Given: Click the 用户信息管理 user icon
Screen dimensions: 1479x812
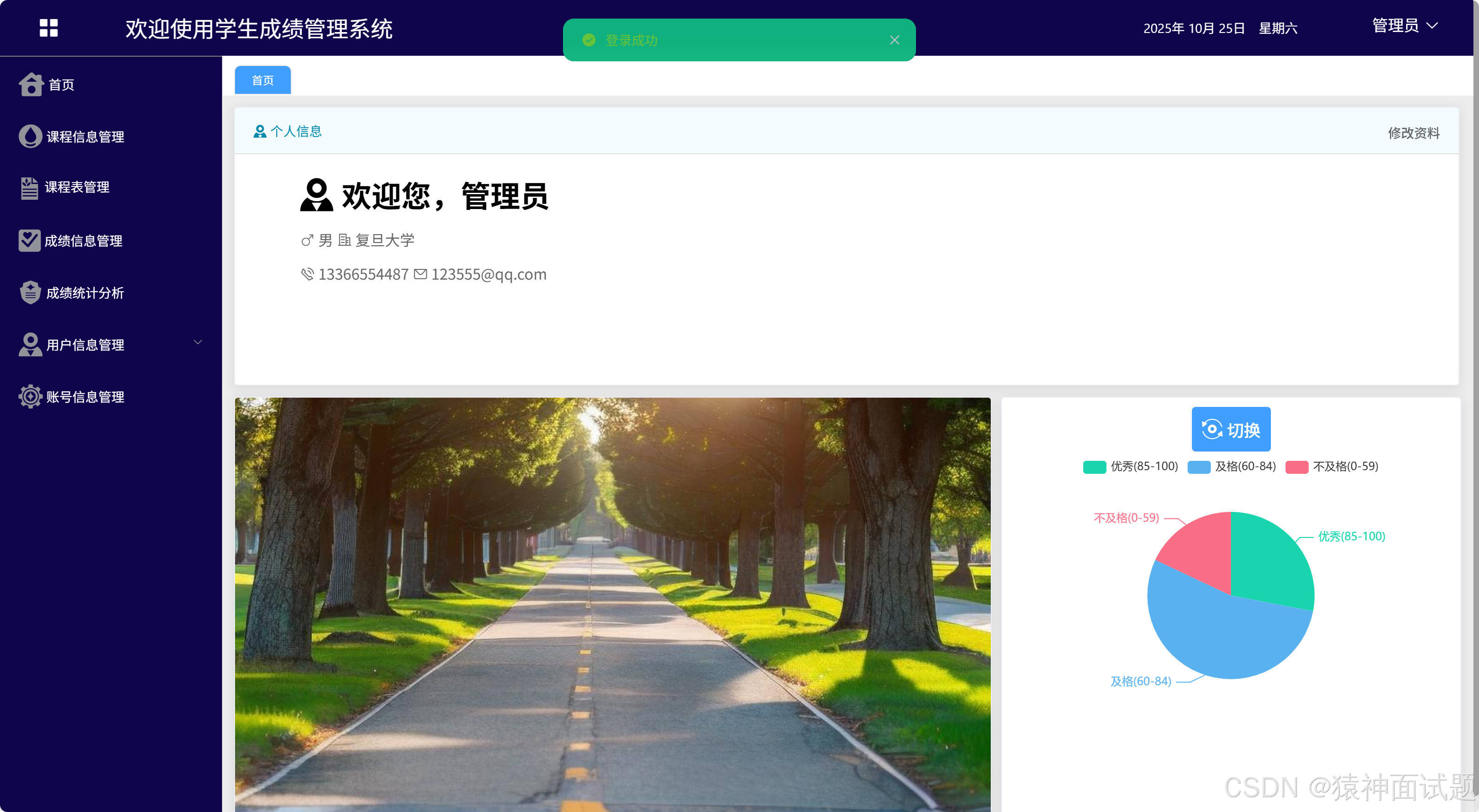Looking at the screenshot, I should 31,345.
